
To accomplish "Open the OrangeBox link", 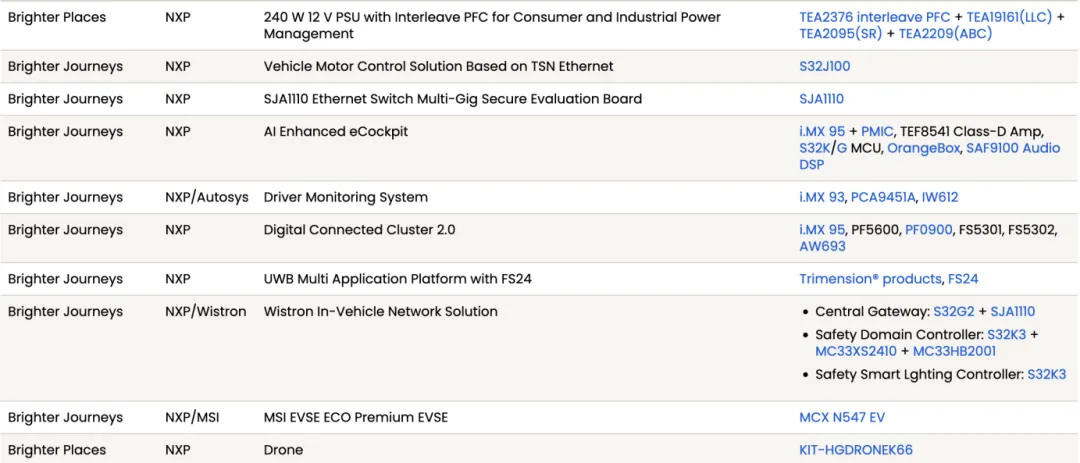I will coord(923,147).
